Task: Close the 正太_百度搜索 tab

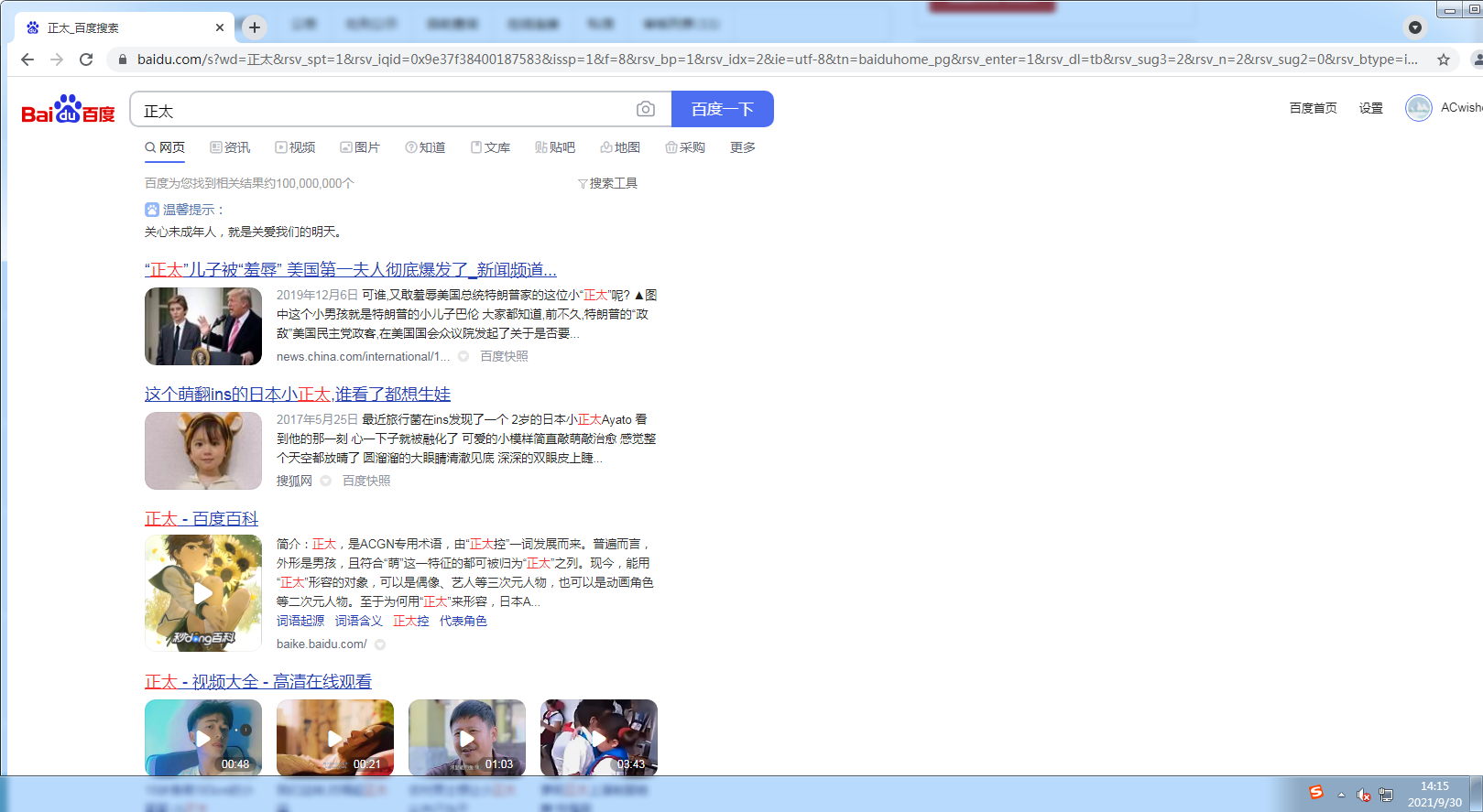Action: click(220, 27)
